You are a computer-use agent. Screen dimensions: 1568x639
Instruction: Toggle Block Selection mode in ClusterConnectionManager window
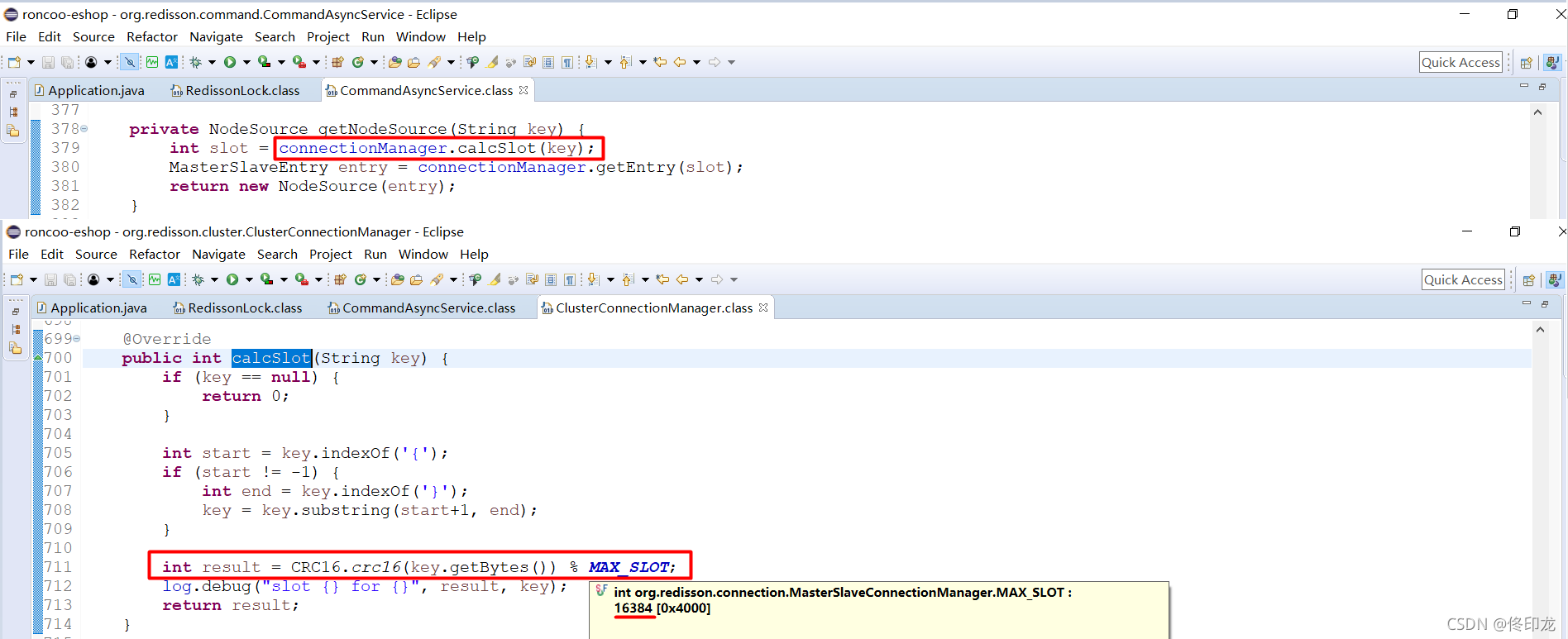[551, 279]
